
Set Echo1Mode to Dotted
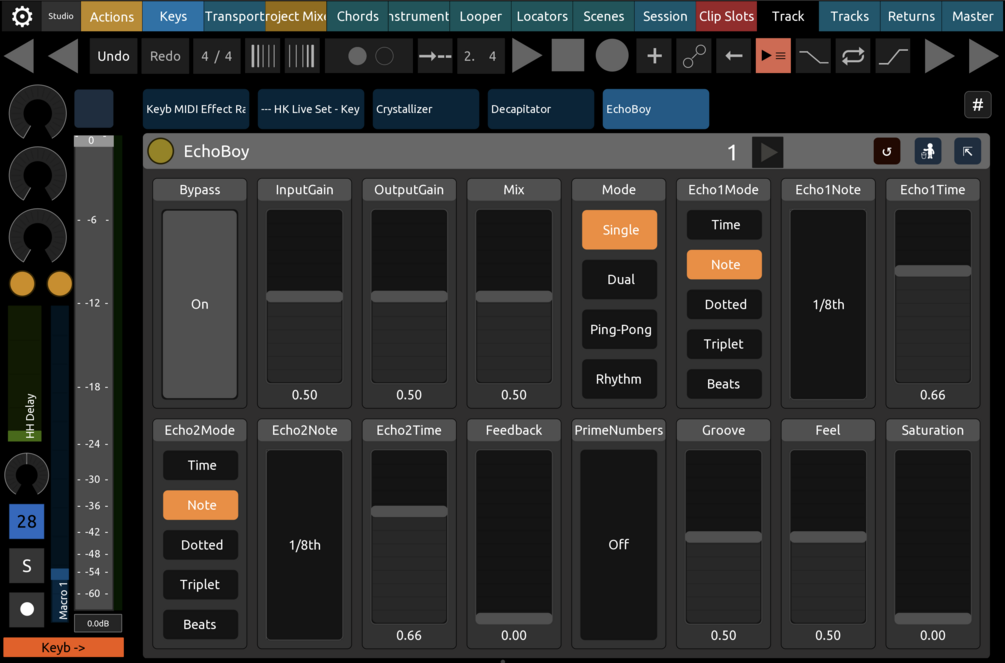point(724,304)
